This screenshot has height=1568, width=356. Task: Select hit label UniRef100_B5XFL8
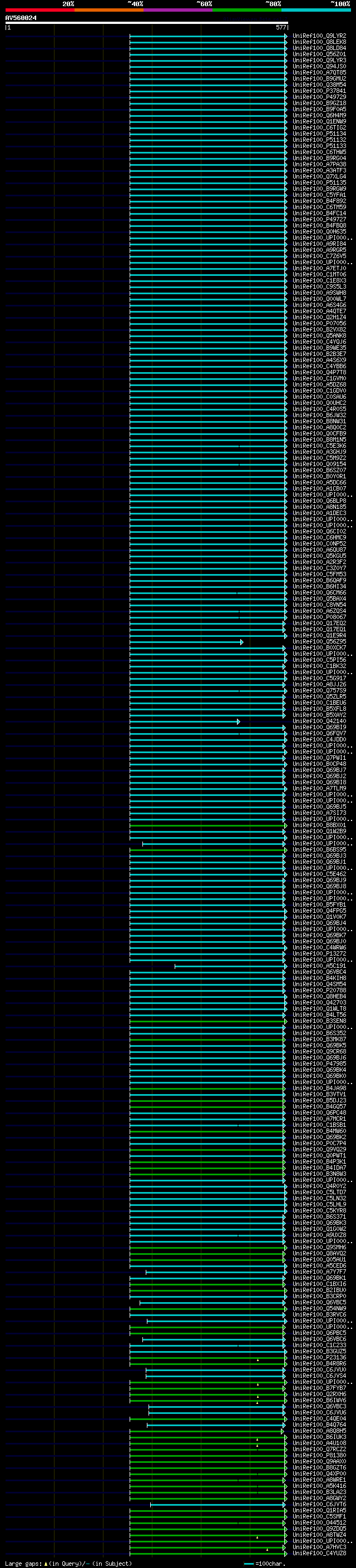pos(319,709)
